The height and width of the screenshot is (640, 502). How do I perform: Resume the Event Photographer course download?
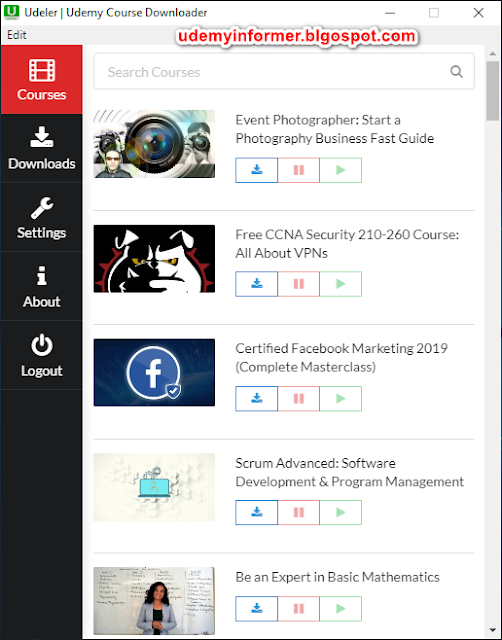[x=340, y=170]
